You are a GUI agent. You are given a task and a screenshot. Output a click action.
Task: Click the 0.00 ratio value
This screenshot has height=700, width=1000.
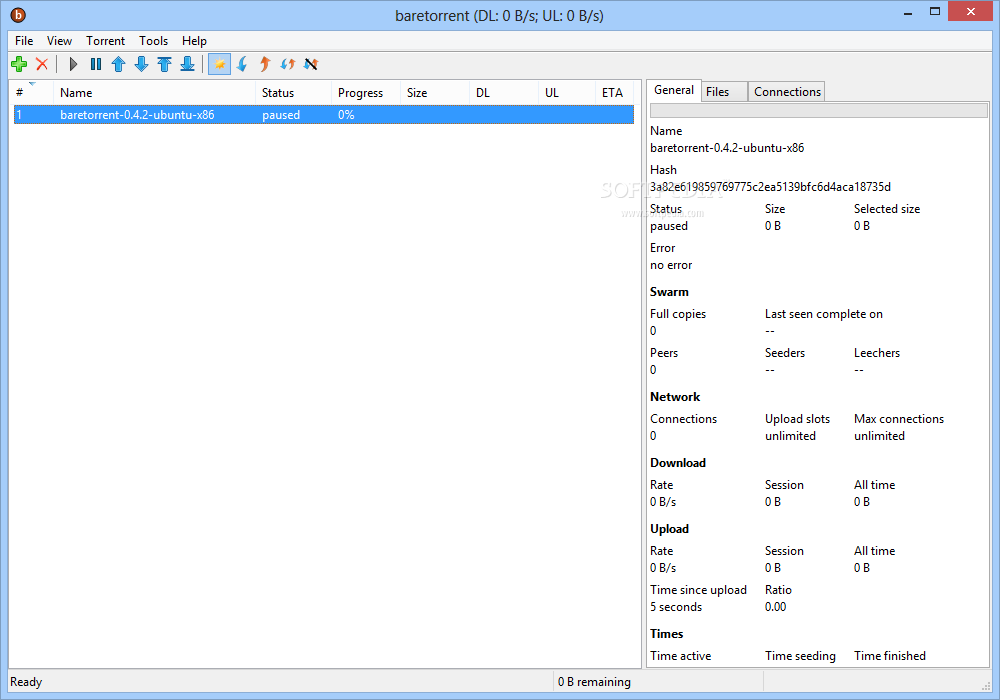coord(776,607)
